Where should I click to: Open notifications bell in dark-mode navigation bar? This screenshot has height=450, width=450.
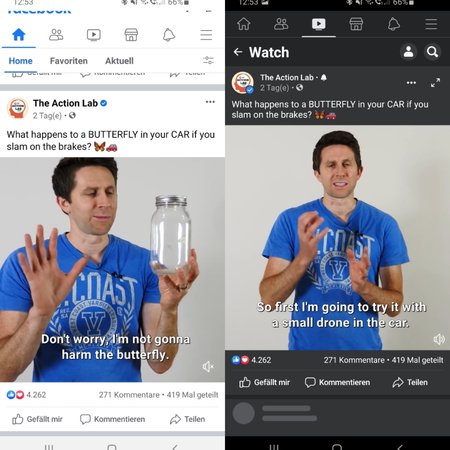394,24
